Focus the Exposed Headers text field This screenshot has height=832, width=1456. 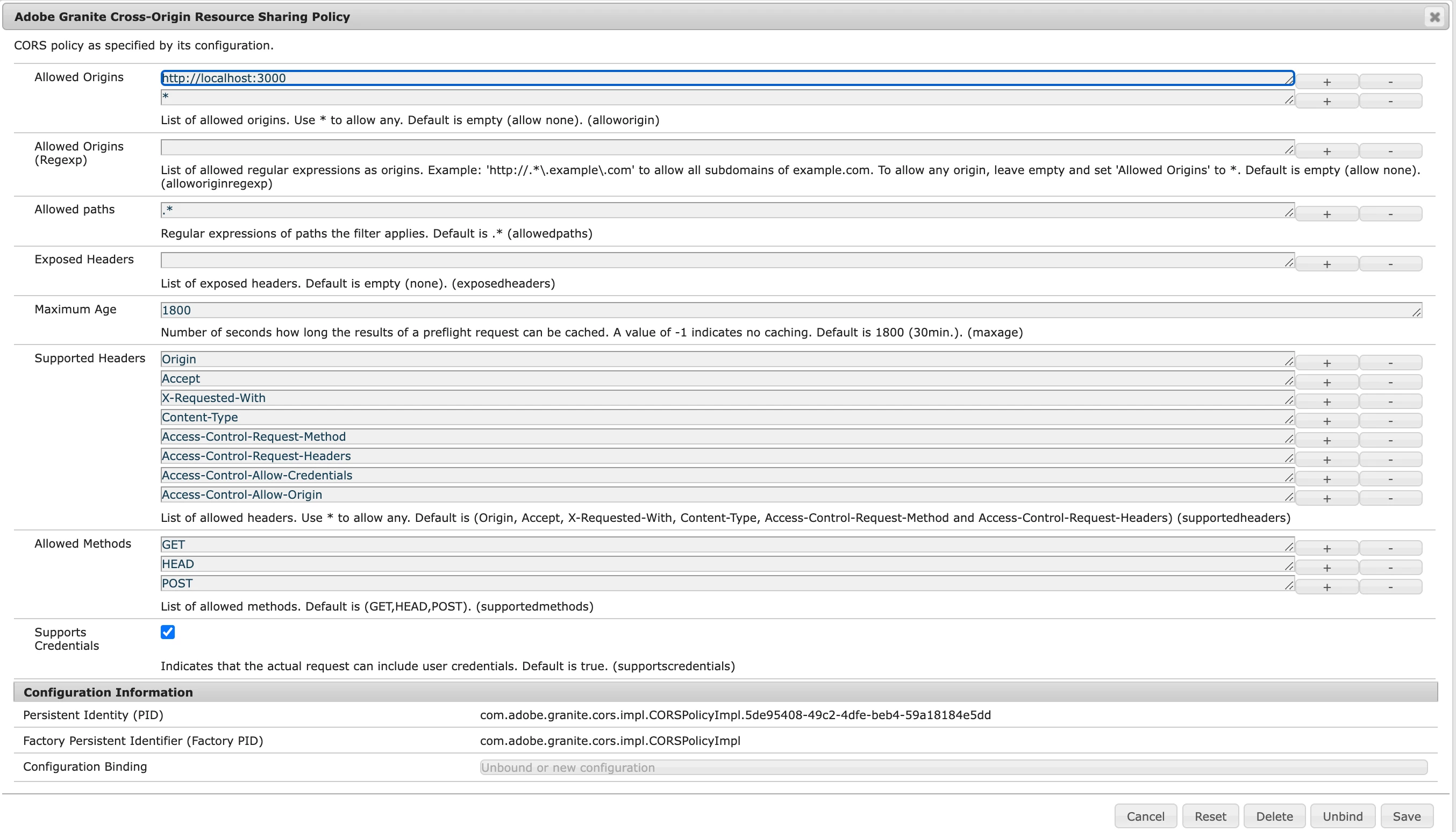pyautogui.click(x=726, y=261)
